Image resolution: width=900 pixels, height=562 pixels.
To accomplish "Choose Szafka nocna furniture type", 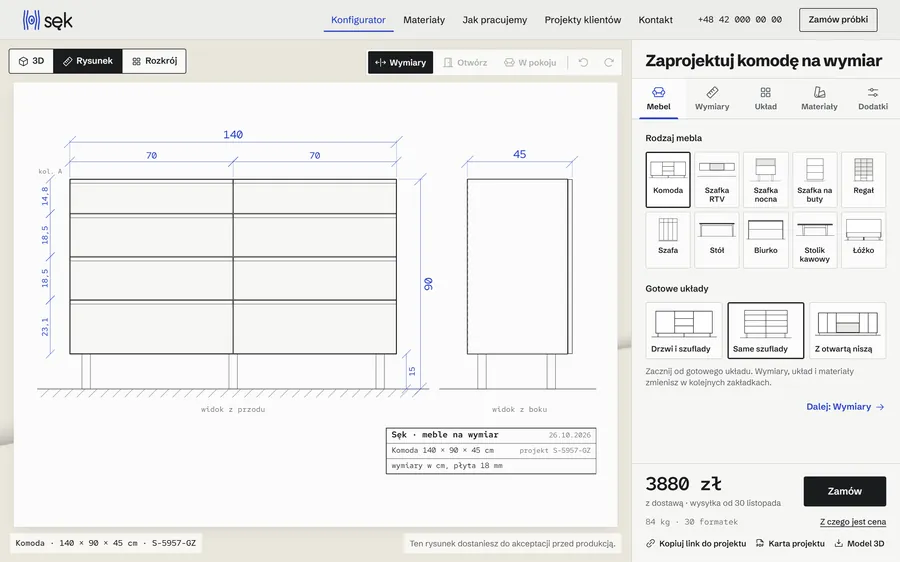I will pos(766,180).
